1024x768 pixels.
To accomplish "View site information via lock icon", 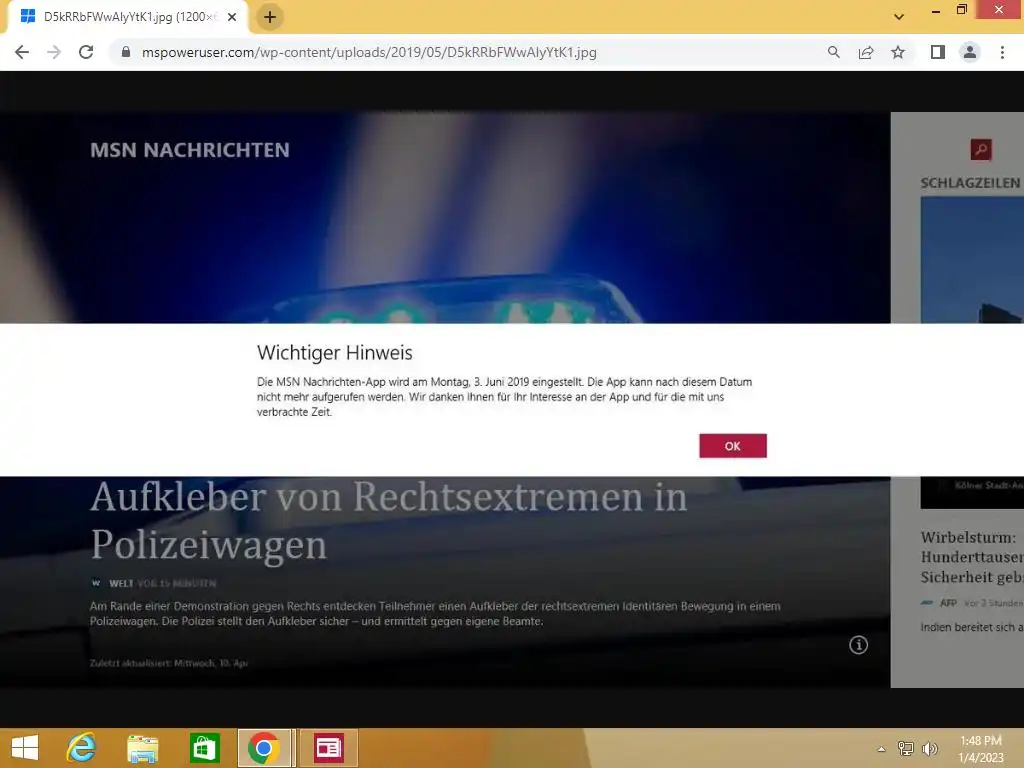I will click(126, 52).
